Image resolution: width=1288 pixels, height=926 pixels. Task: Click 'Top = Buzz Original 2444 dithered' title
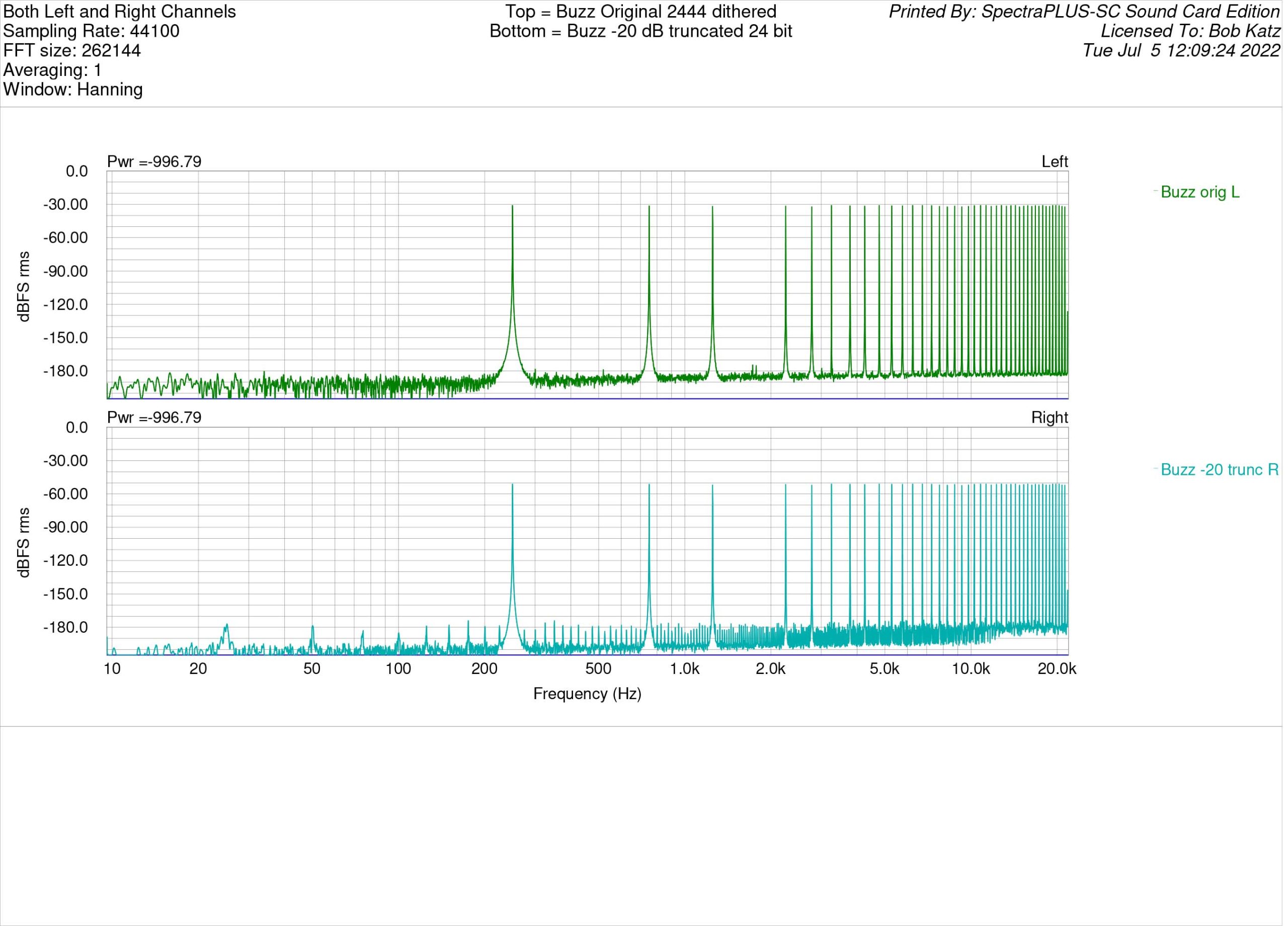pyautogui.click(x=640, y=12)
